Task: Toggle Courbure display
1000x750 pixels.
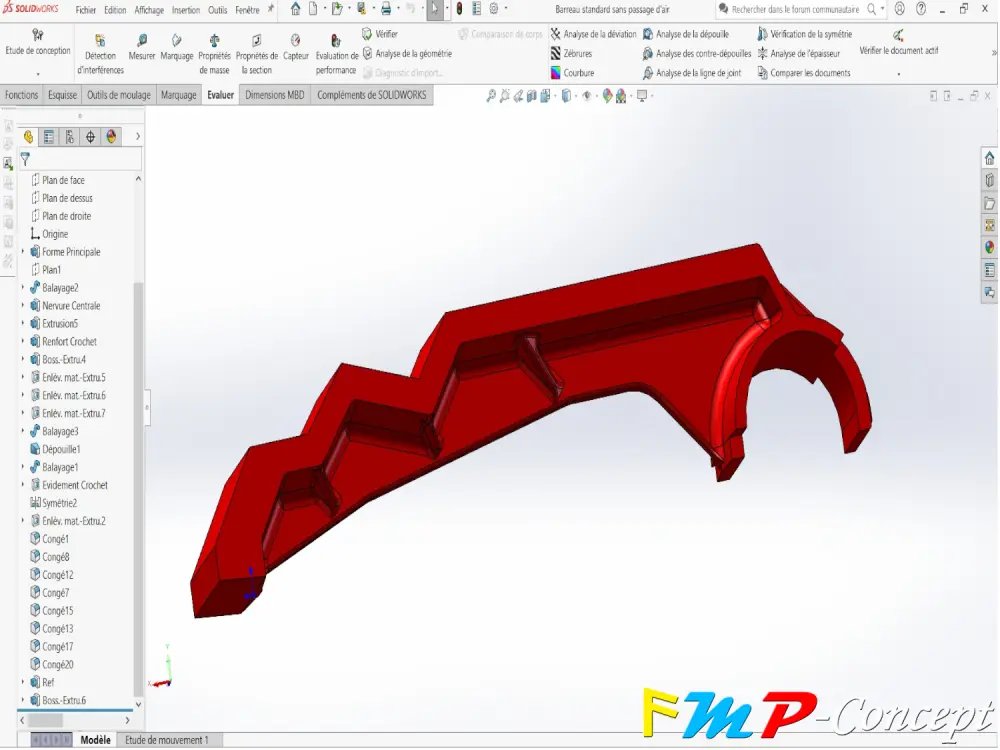Action: [x=573, y=73]
